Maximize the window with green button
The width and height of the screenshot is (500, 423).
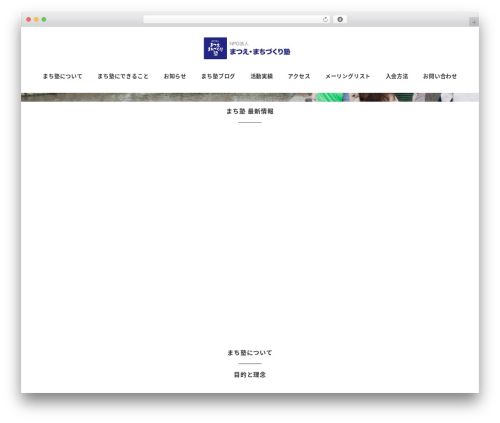click(44, 20)
